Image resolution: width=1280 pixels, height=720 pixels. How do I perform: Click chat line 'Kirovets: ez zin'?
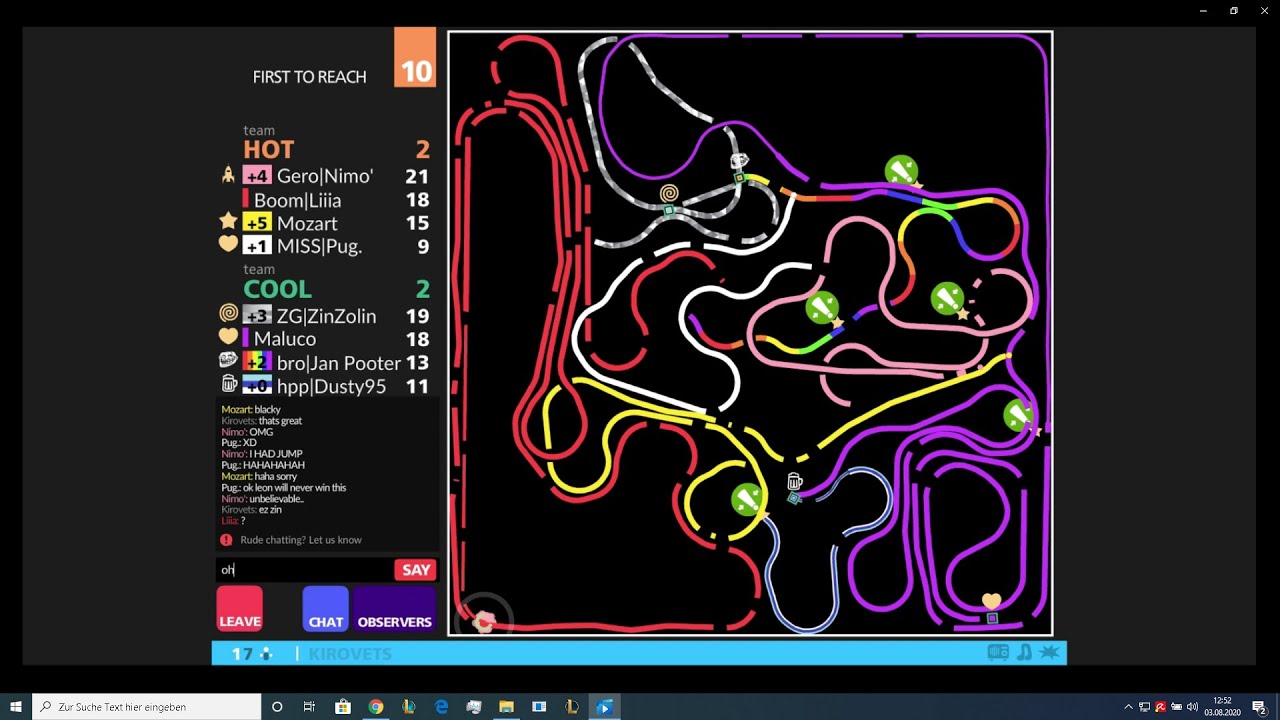tap(251, 510)
